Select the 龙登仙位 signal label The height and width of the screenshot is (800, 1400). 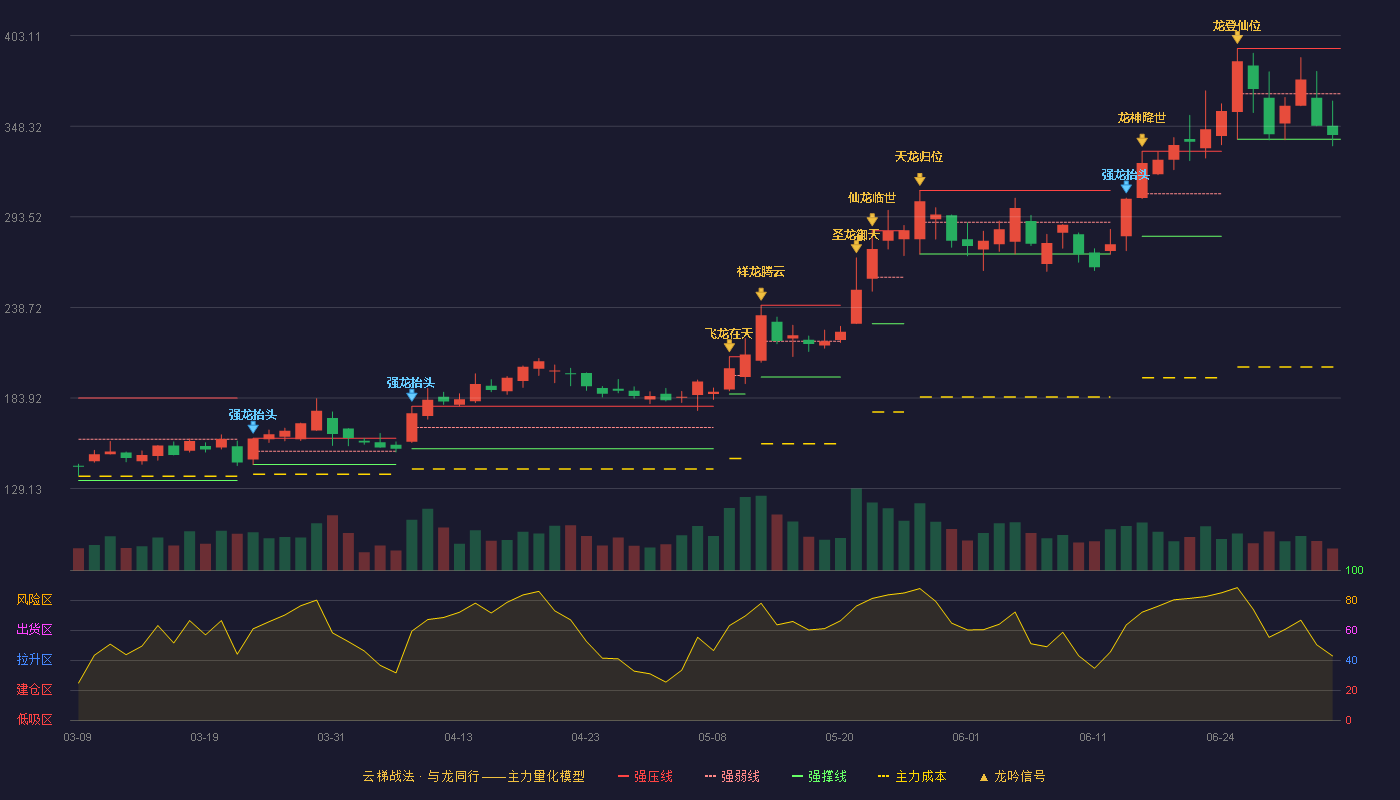tap(1237, 25)
